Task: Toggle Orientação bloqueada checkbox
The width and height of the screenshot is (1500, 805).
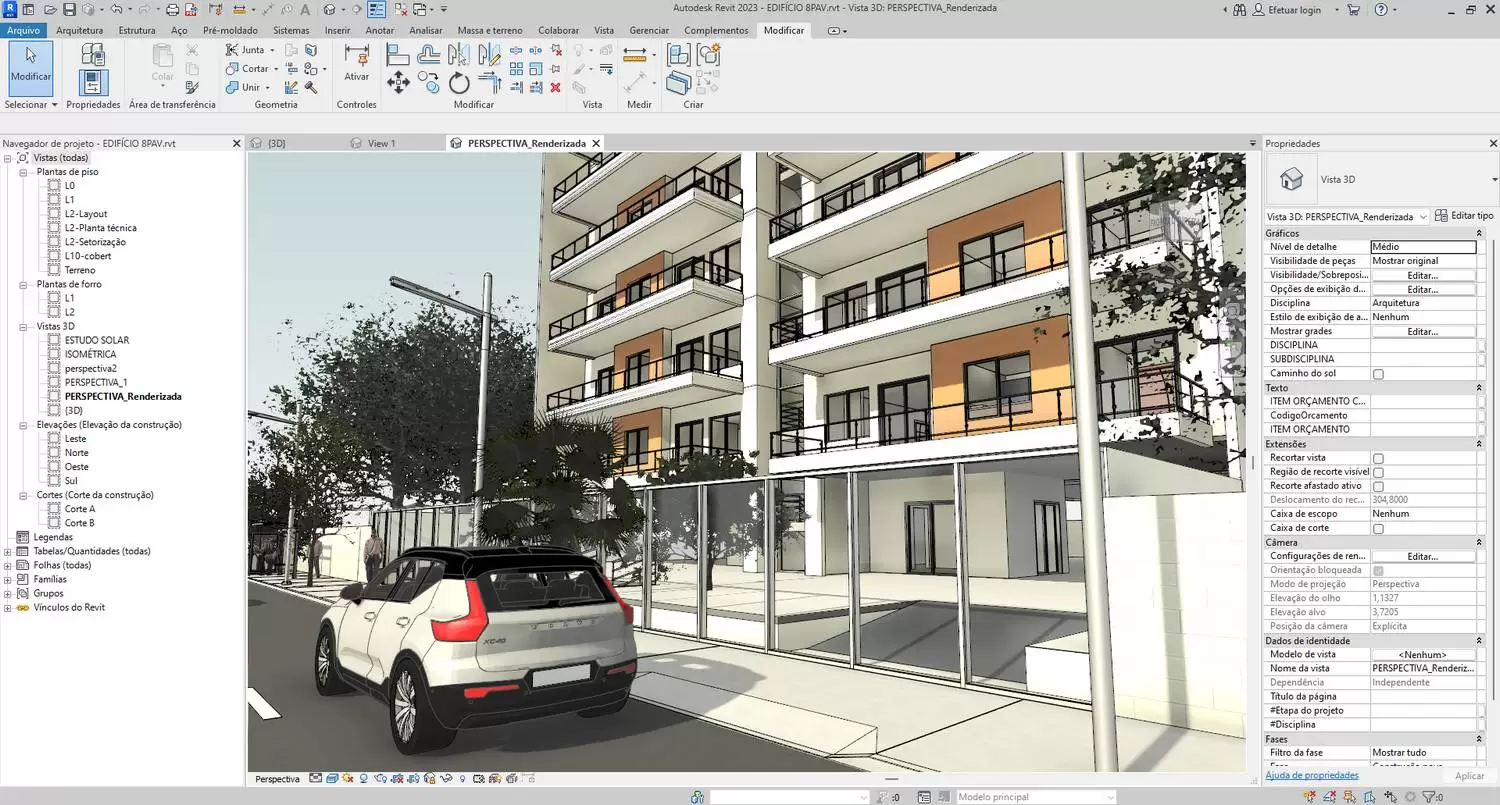Action: pyautogui.click(x=1378, y=570)
